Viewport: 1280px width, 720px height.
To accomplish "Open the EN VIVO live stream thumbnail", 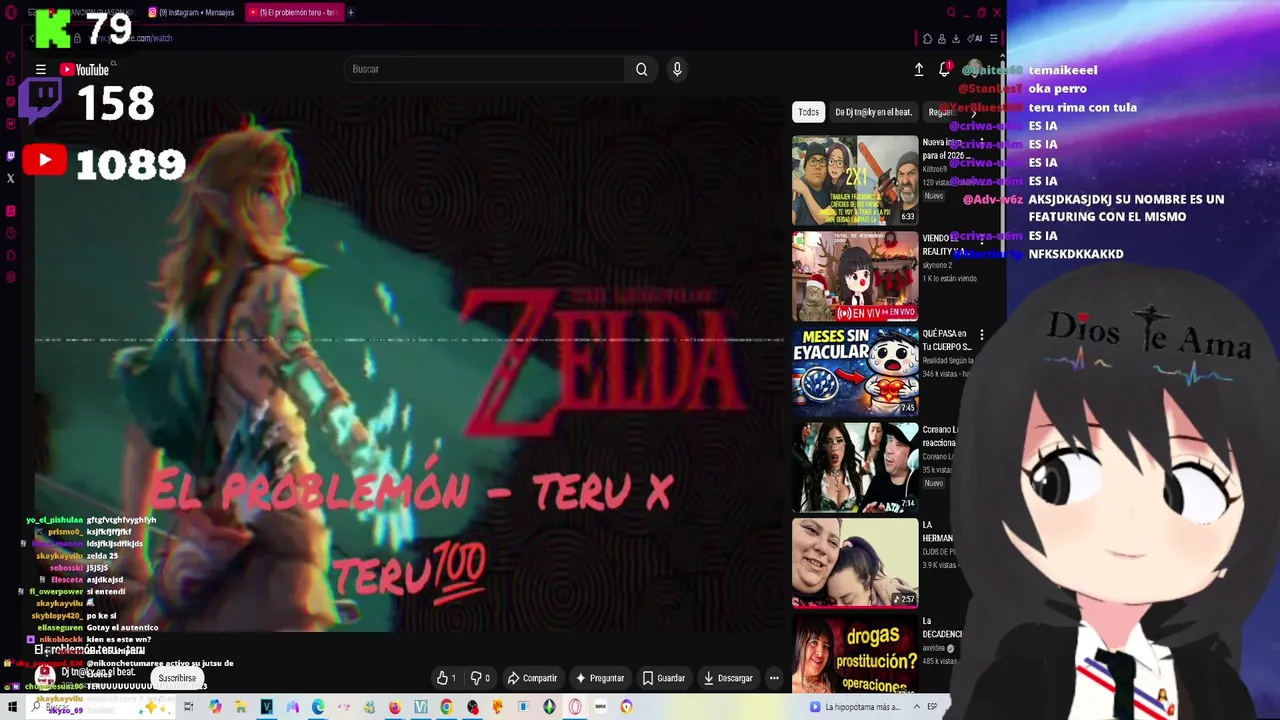I will [855, 277].
